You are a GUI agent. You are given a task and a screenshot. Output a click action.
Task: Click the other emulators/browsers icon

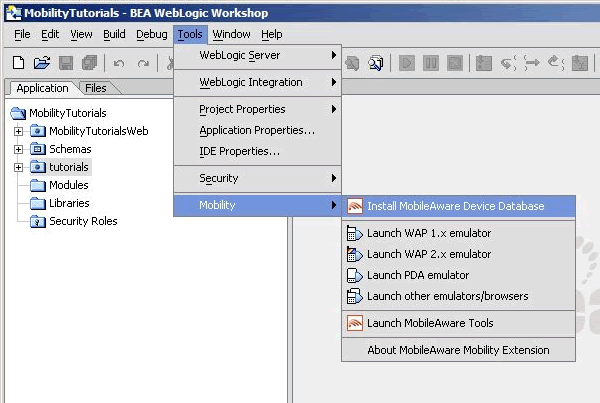point(354,296)
